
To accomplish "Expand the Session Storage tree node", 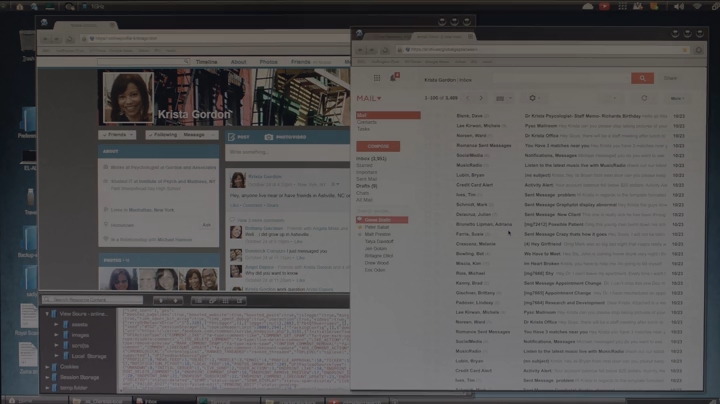I will (x=47, y=377).
